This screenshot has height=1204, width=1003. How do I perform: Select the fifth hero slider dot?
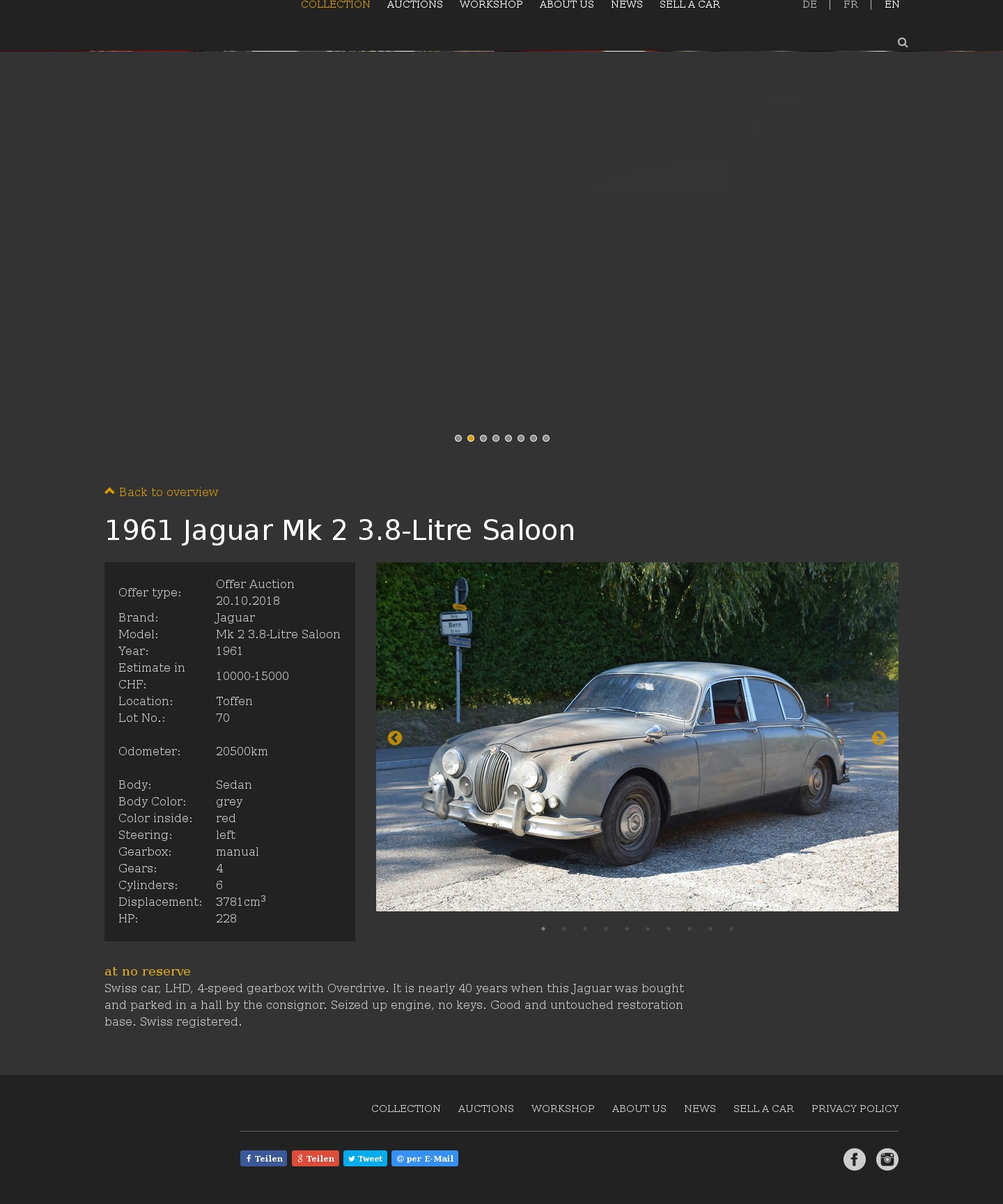(508, 438)
